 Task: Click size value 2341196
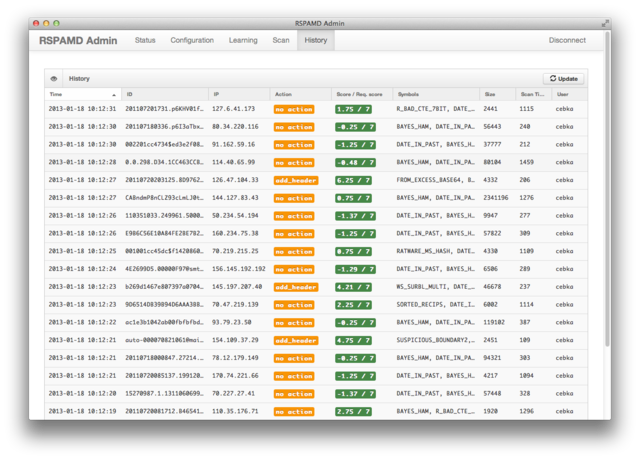496,198
